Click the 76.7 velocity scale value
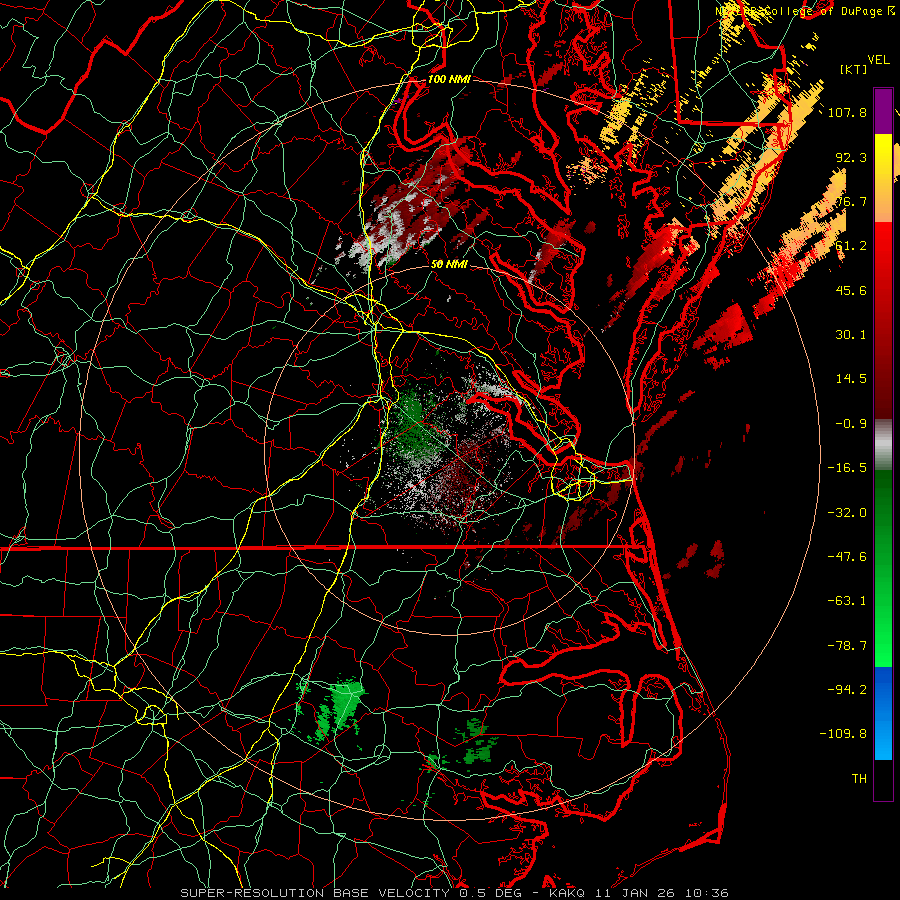This screenshot has width=900, height=900. 851,201
